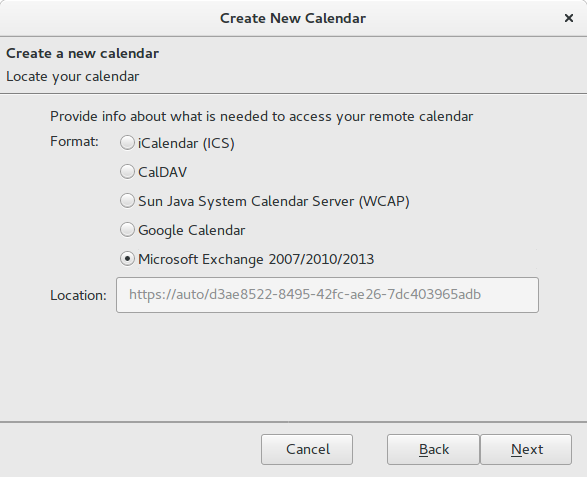Viewport: 587px width, 477px height.
Task: Click the Location field label
Action: [x=78, y=295]
